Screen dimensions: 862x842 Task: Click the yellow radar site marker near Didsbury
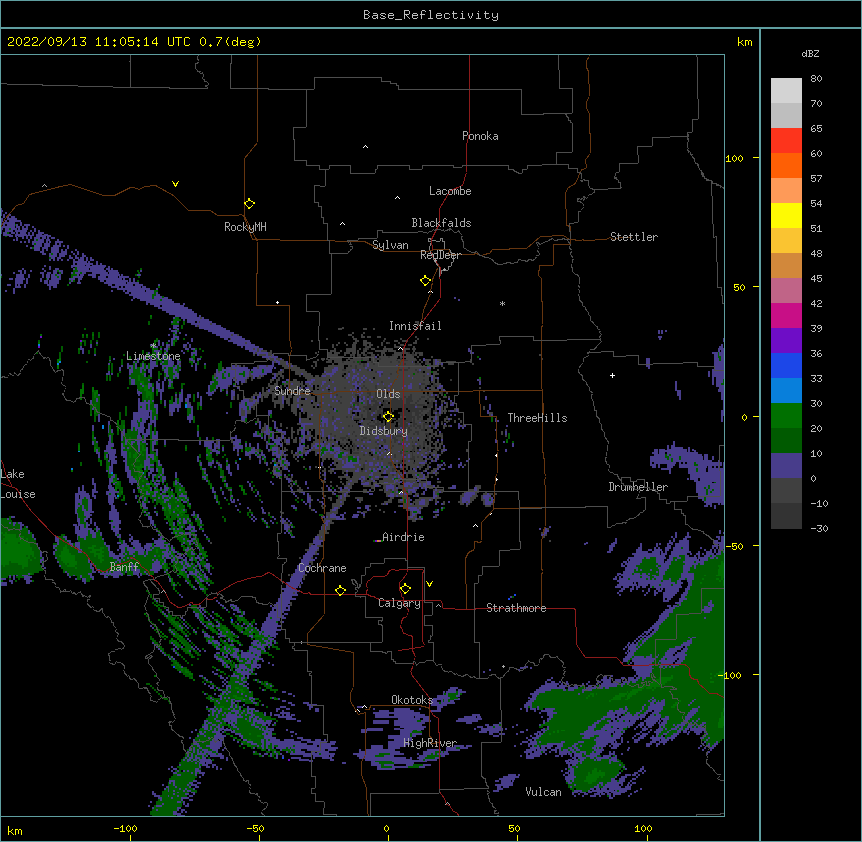point(388,416)
